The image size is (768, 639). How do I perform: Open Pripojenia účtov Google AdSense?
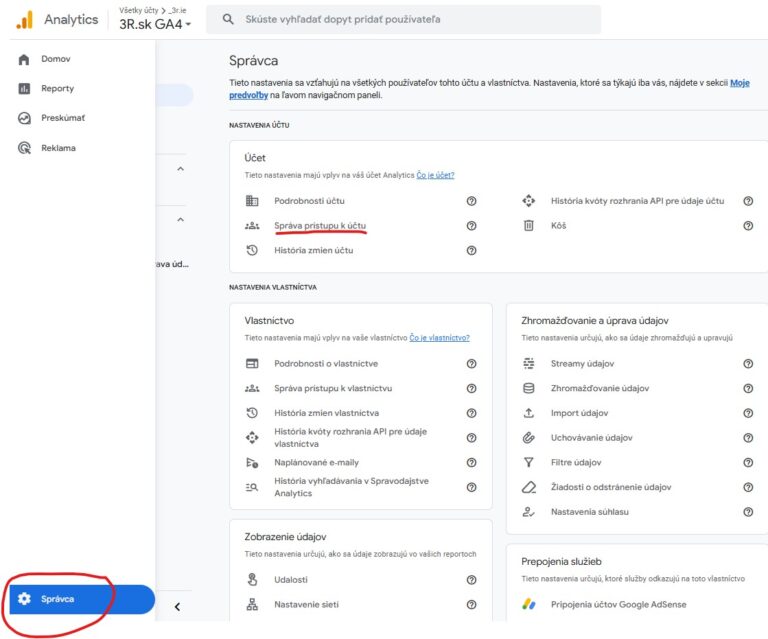[618, 604]
